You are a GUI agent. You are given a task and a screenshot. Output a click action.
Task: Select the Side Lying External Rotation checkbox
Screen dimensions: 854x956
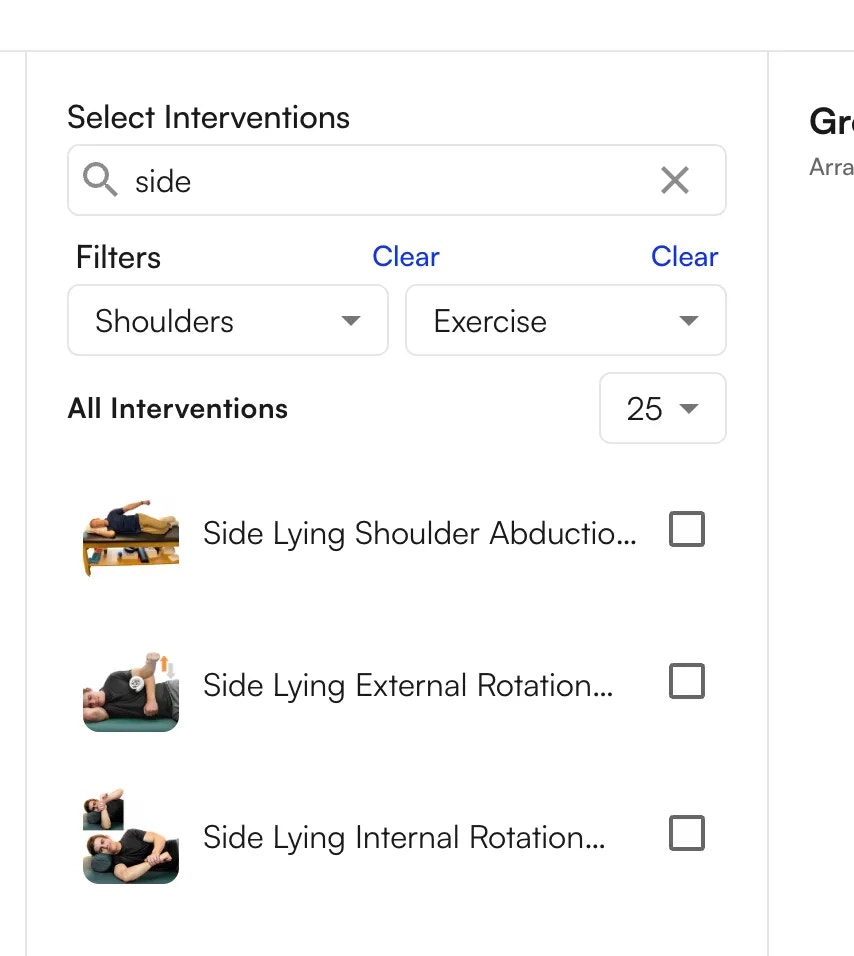(686, 681)
